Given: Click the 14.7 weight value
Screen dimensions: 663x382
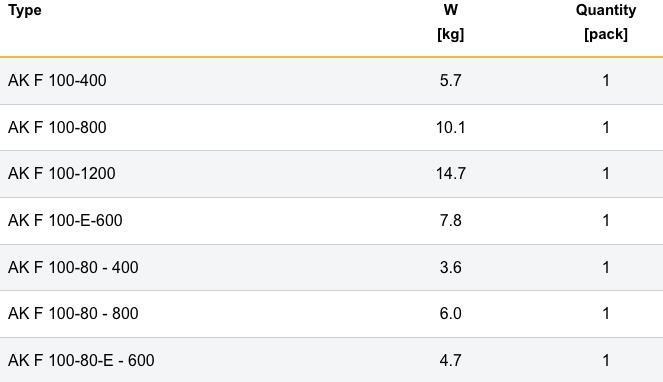Looking at the screenshot, I should pyautogui.click(x=450, y=173).
